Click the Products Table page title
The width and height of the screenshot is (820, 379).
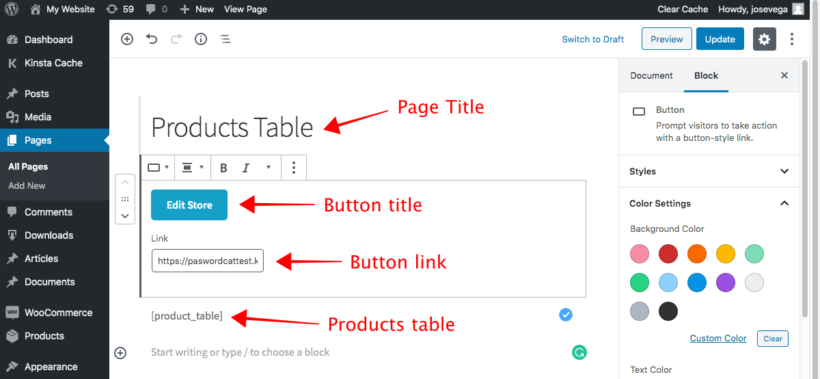tap(232, 127)
